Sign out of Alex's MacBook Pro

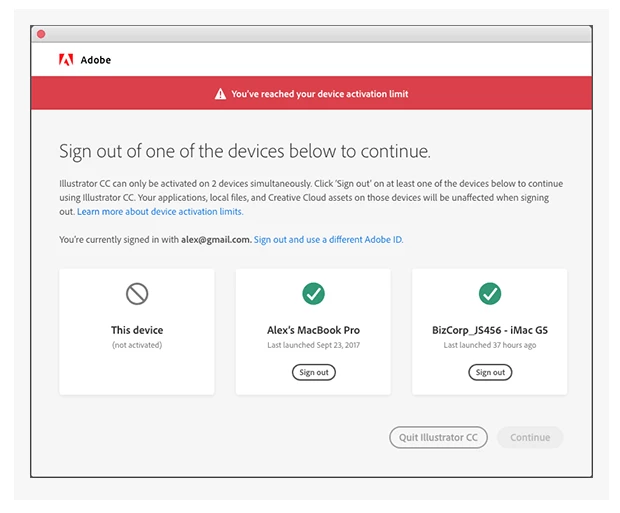click(x=314, y=372)
